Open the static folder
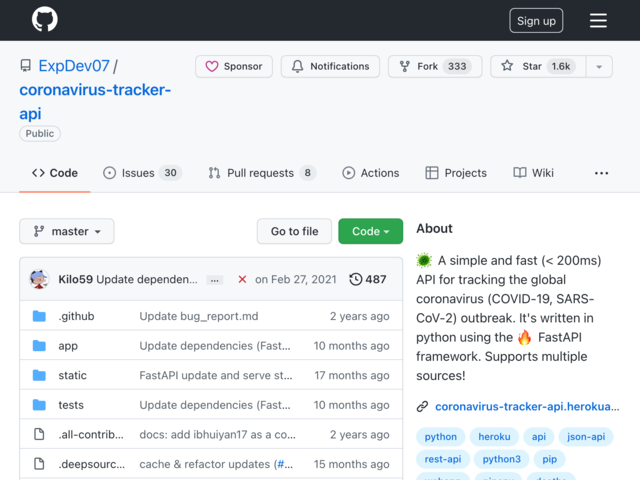 [72, 375]
